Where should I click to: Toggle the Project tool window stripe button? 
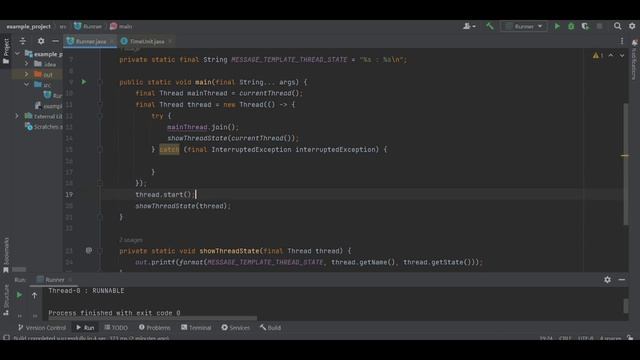click(6, 51)
